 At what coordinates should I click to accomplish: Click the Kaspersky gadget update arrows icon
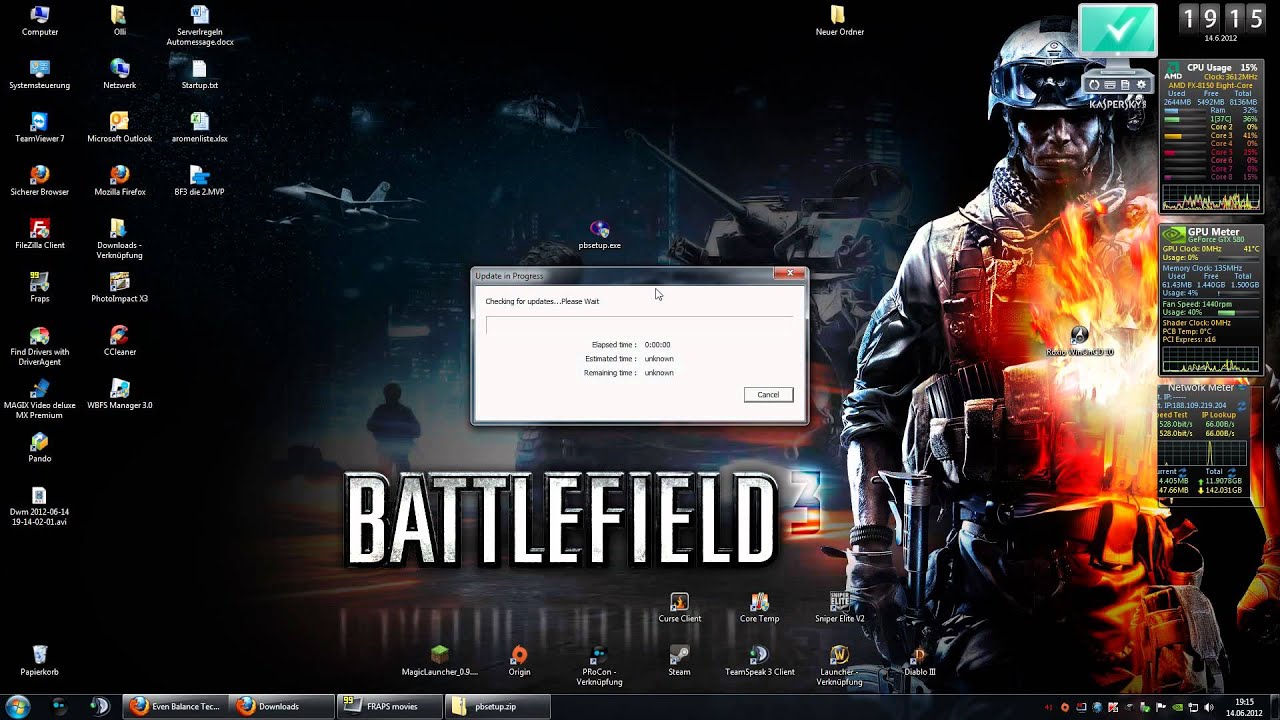click(1094, 85)
